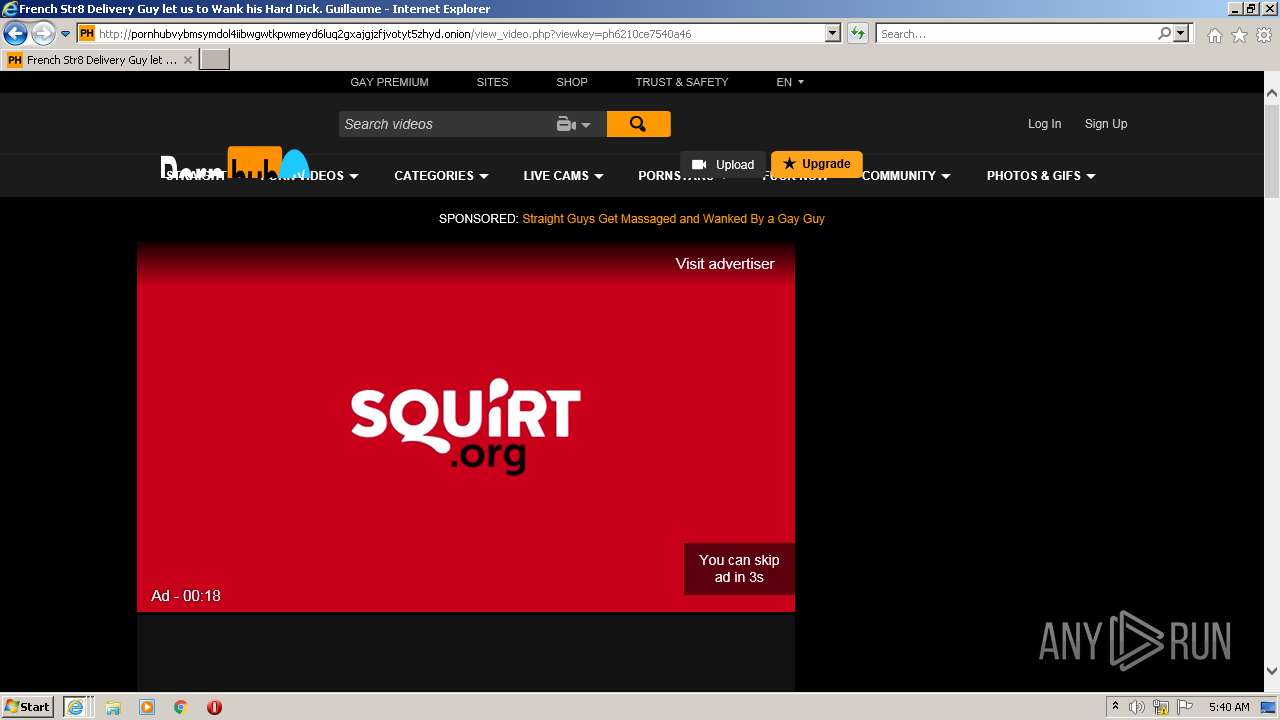Image resolution: width=1280 pixels, height=720 pixels.
Task: Click the Sign Up link
Action: [x=1106, y=124]
